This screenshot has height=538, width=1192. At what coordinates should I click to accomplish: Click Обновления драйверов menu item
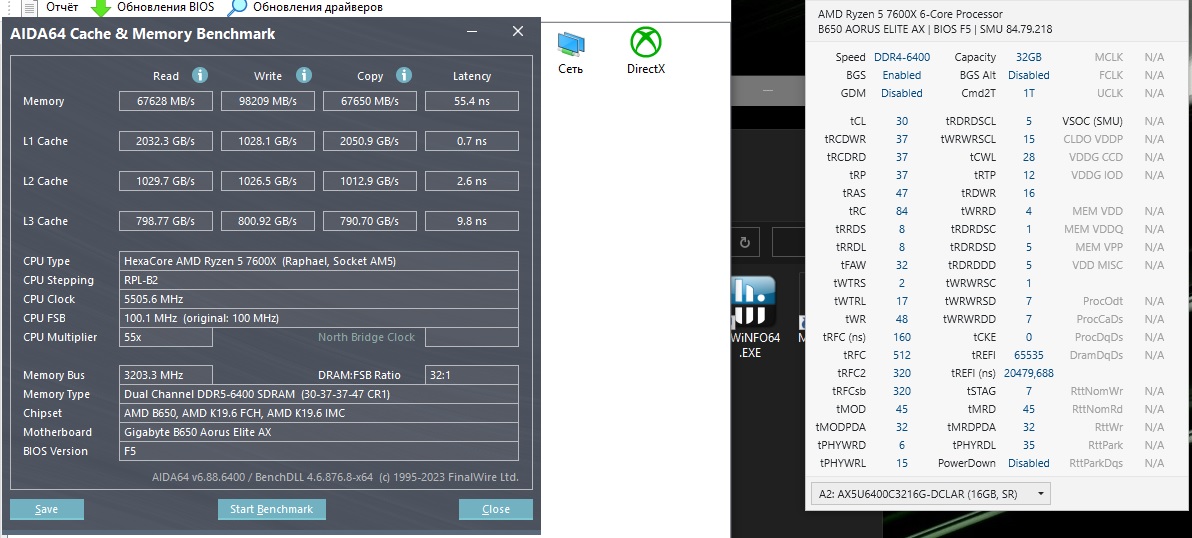pyautogui.click(x=318, y=8)
